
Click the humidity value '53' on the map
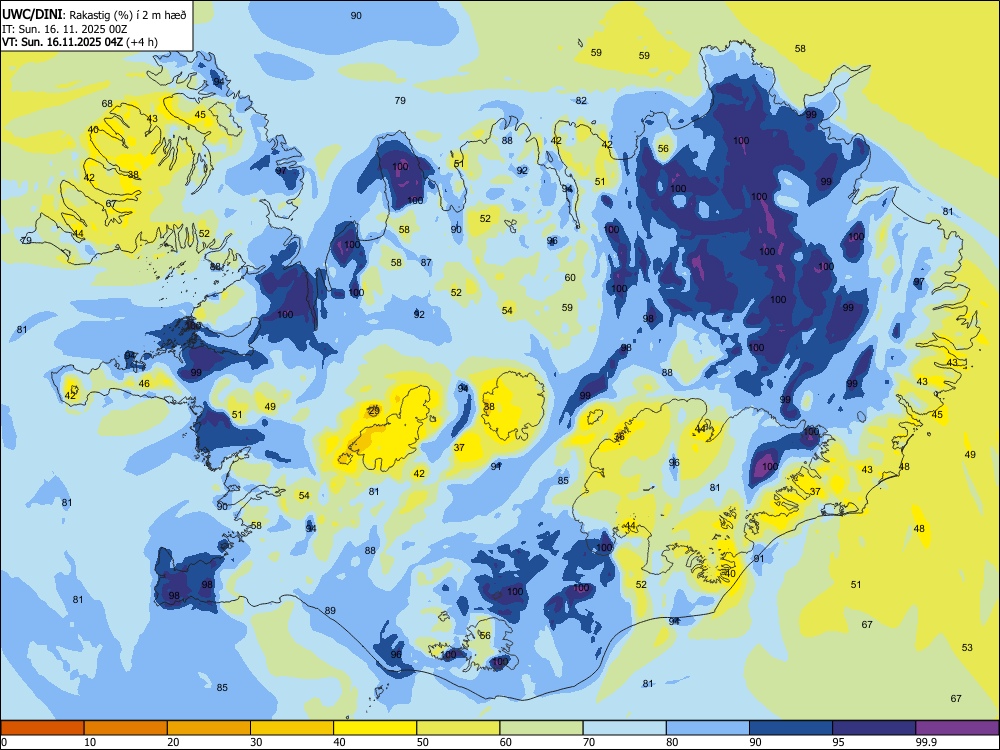[967, 647]
